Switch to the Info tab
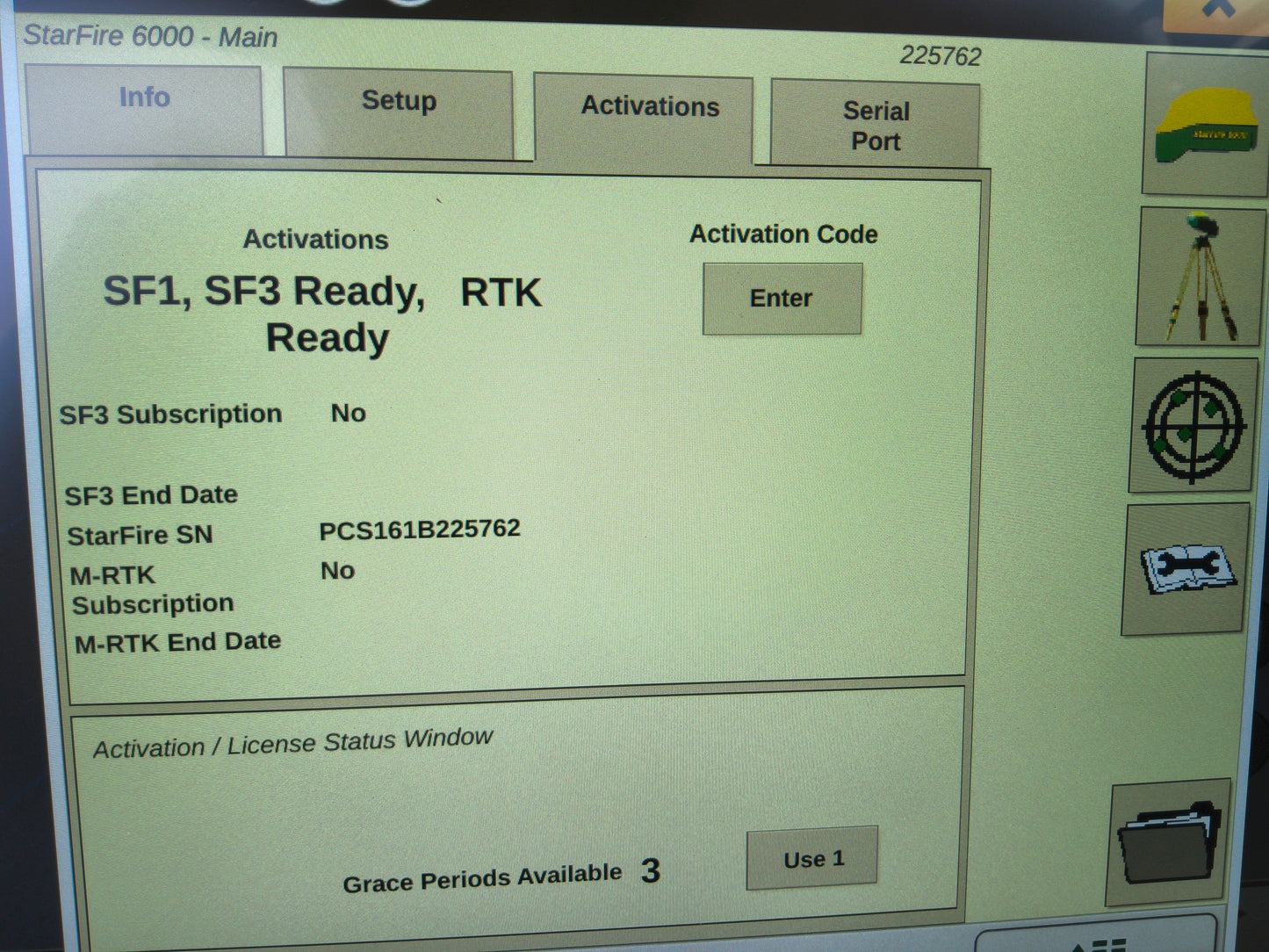Viewport: 1269px width, 952px height. [145, 109]
